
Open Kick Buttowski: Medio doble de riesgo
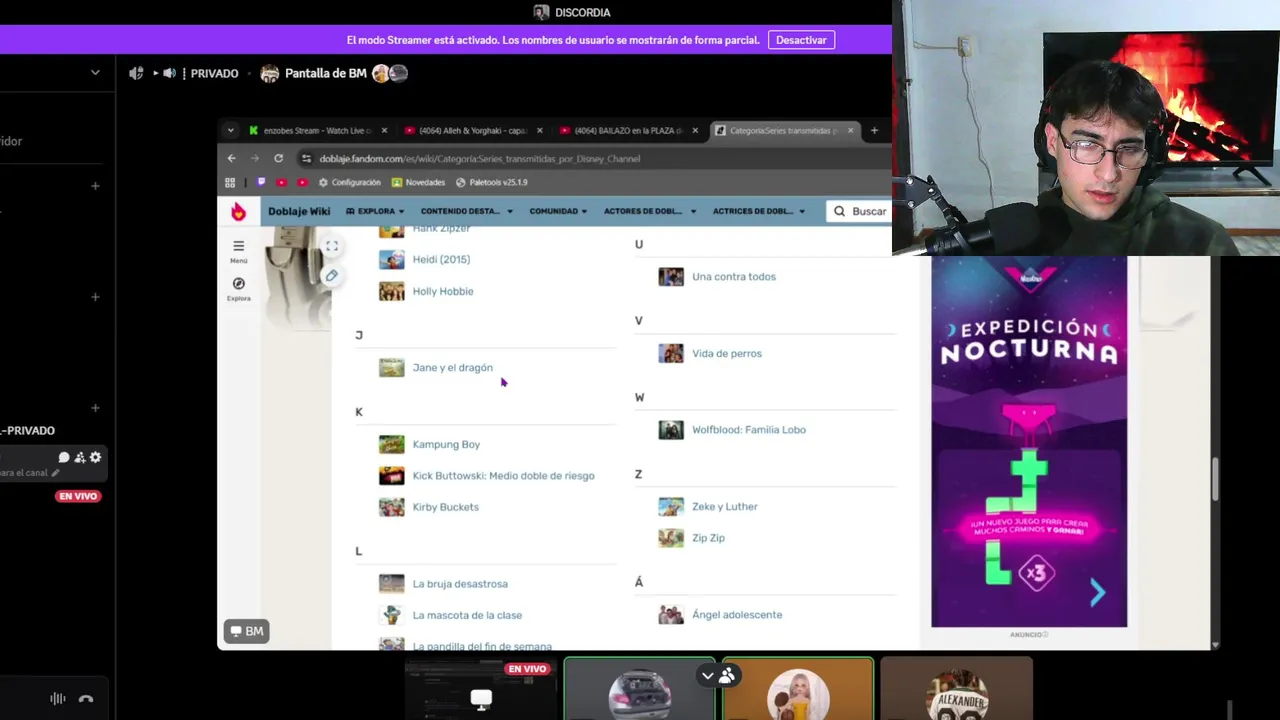pos(503,475)
